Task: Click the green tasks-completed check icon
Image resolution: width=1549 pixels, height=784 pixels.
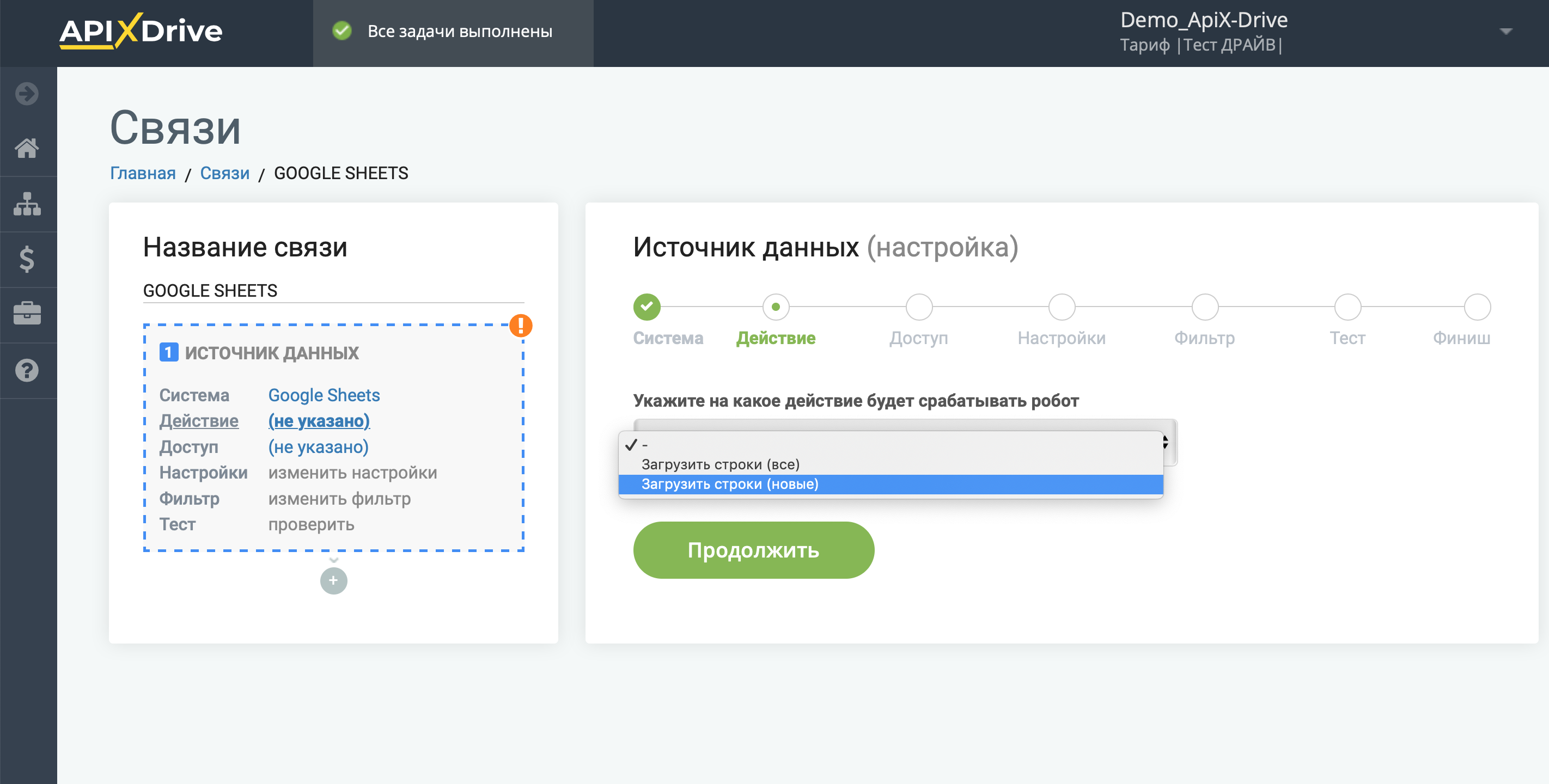Action: [342, 30]
